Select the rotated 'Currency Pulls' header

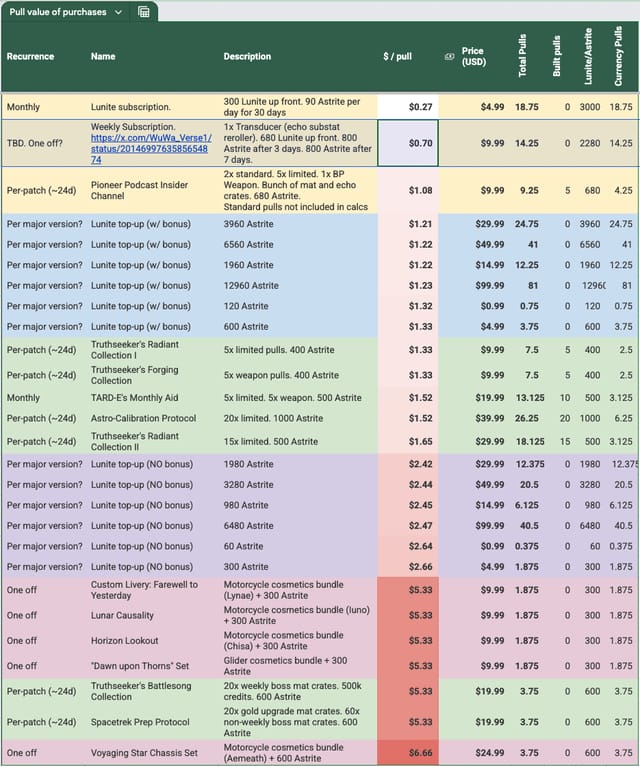(618, 56)
